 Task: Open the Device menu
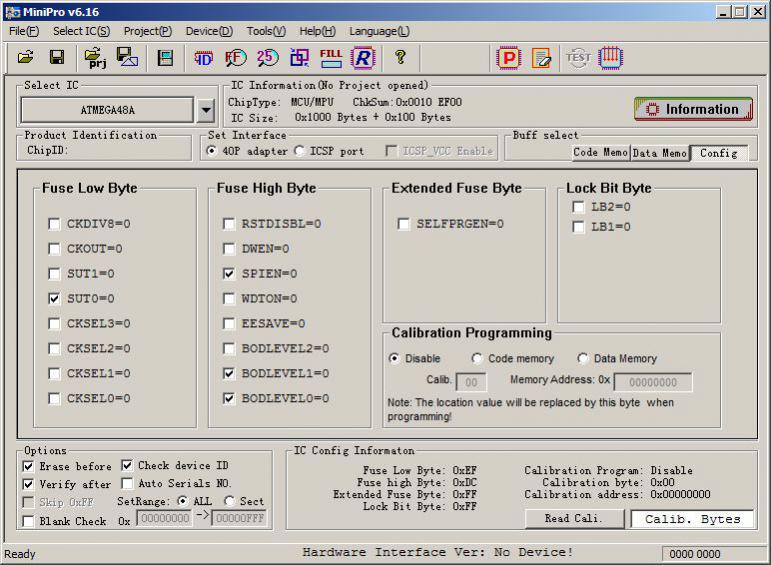[208, 31]
